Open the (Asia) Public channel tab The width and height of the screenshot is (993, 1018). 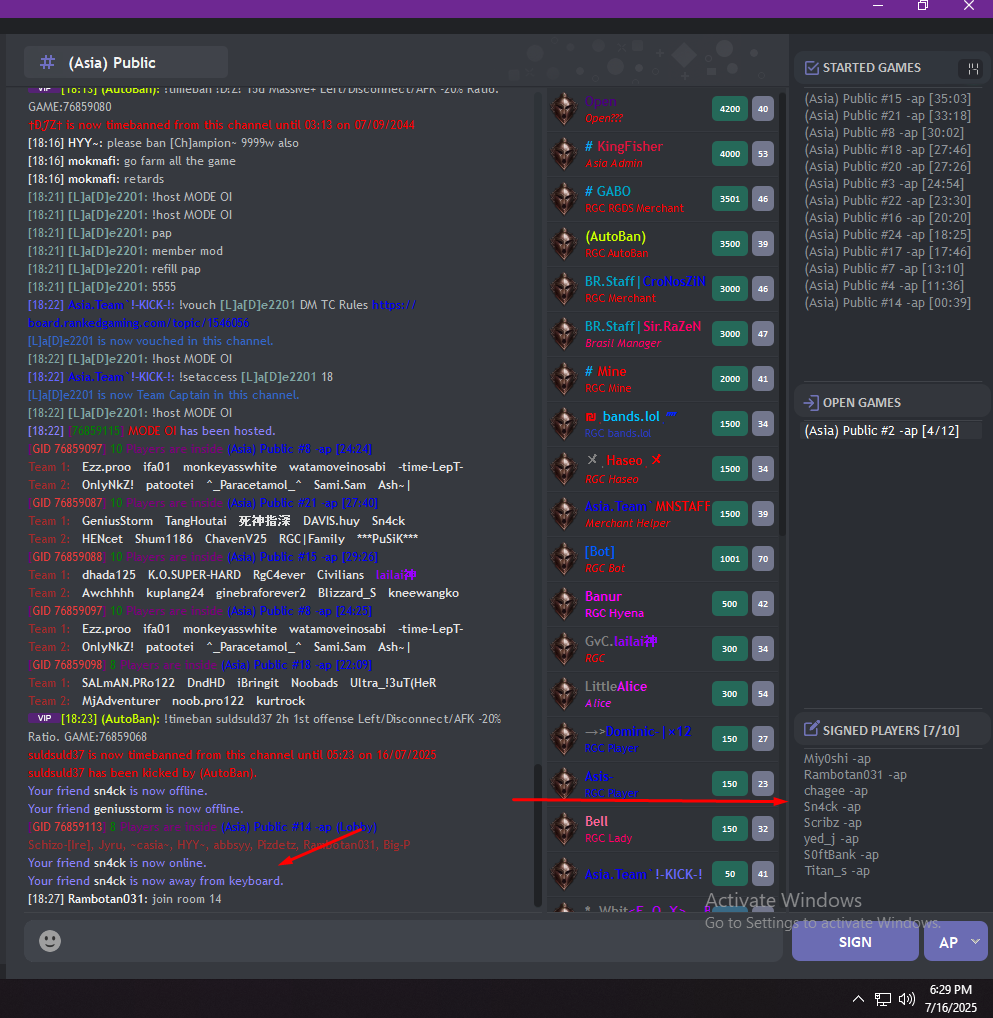point(126,62)
